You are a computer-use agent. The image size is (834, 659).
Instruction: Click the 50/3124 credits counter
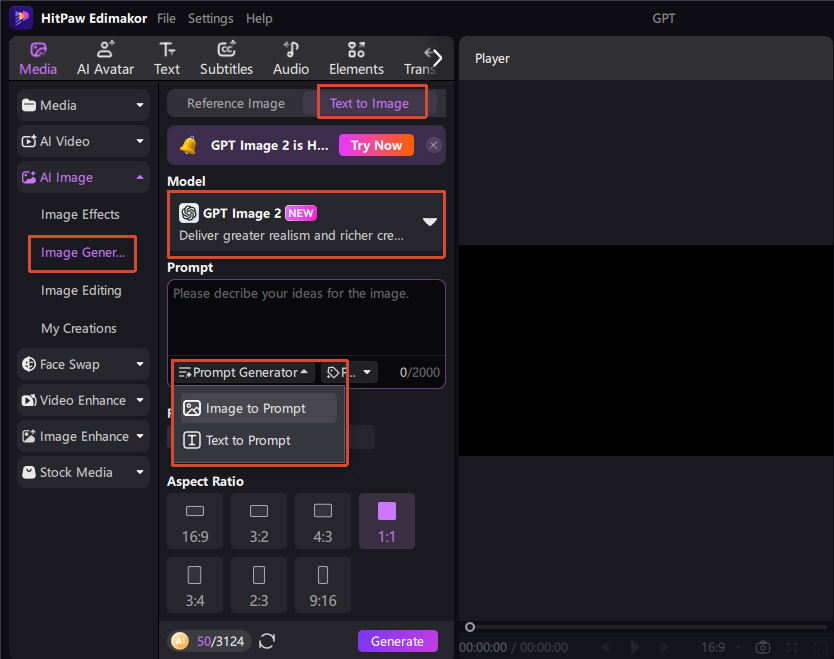coord(220,641)
